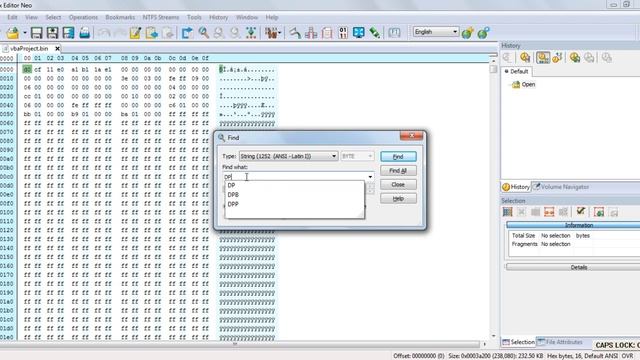
Task: Open the Tools menu
Action: coord(194,17)
